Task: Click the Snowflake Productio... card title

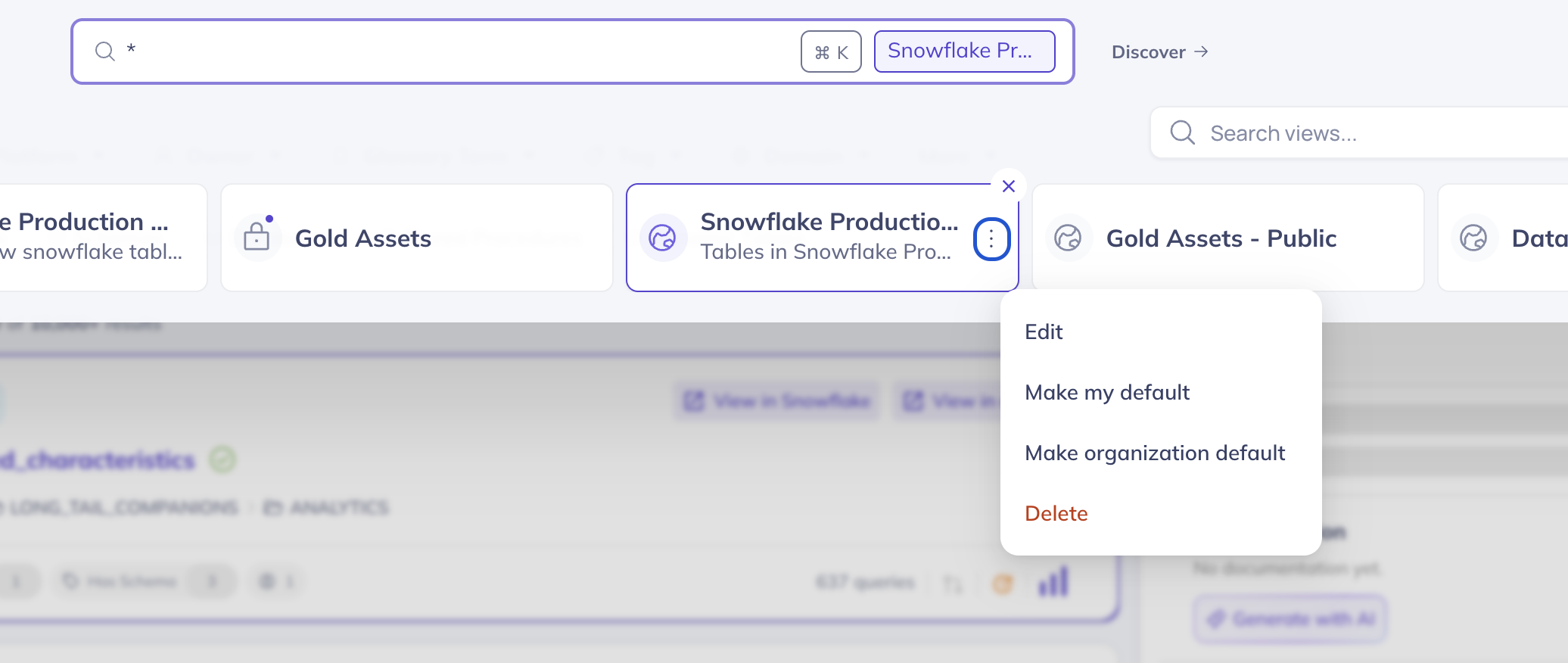Action: click(x=829, y=222)
